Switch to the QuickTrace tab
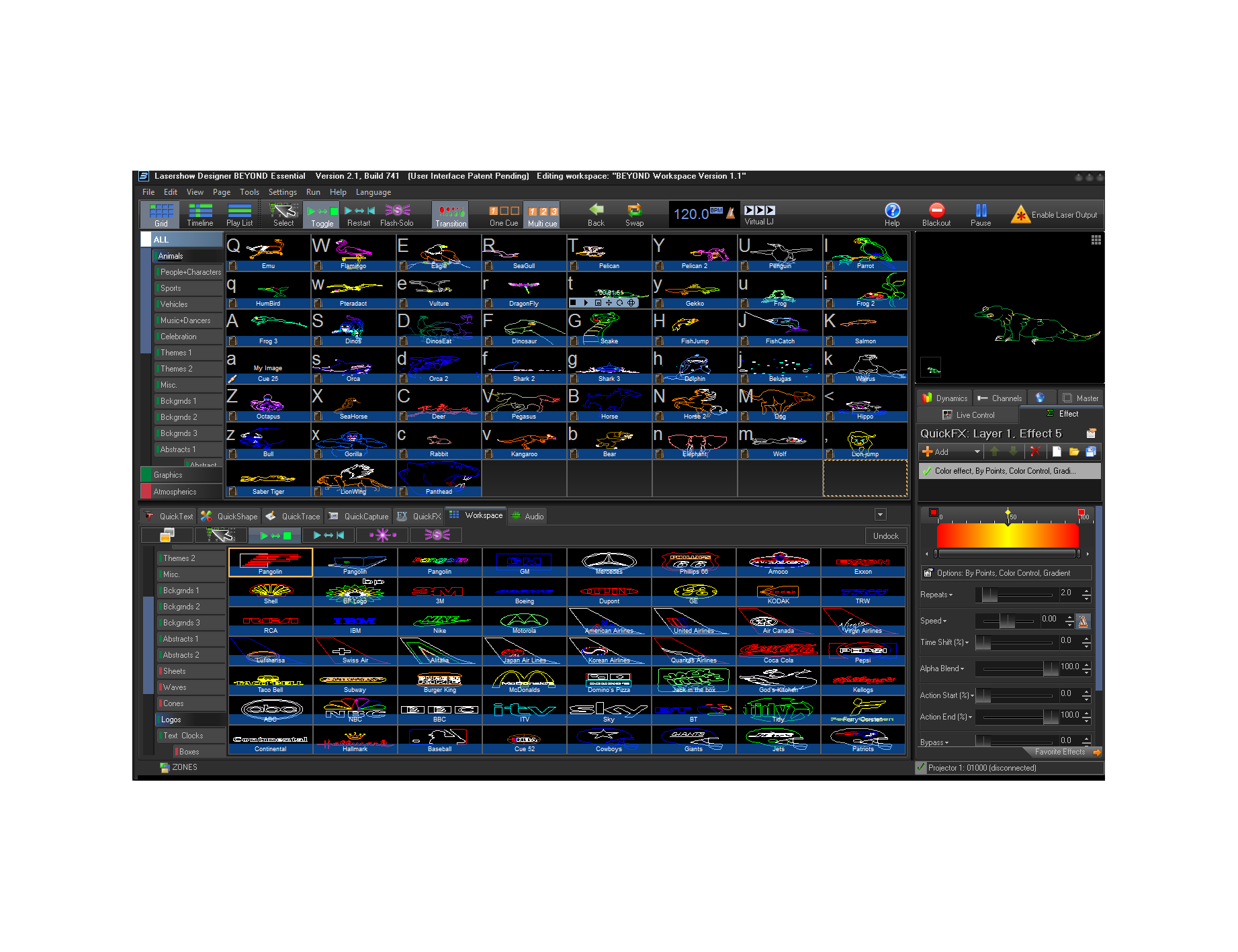The width and height of the screenshot is (1238, 952). [292, 516]
